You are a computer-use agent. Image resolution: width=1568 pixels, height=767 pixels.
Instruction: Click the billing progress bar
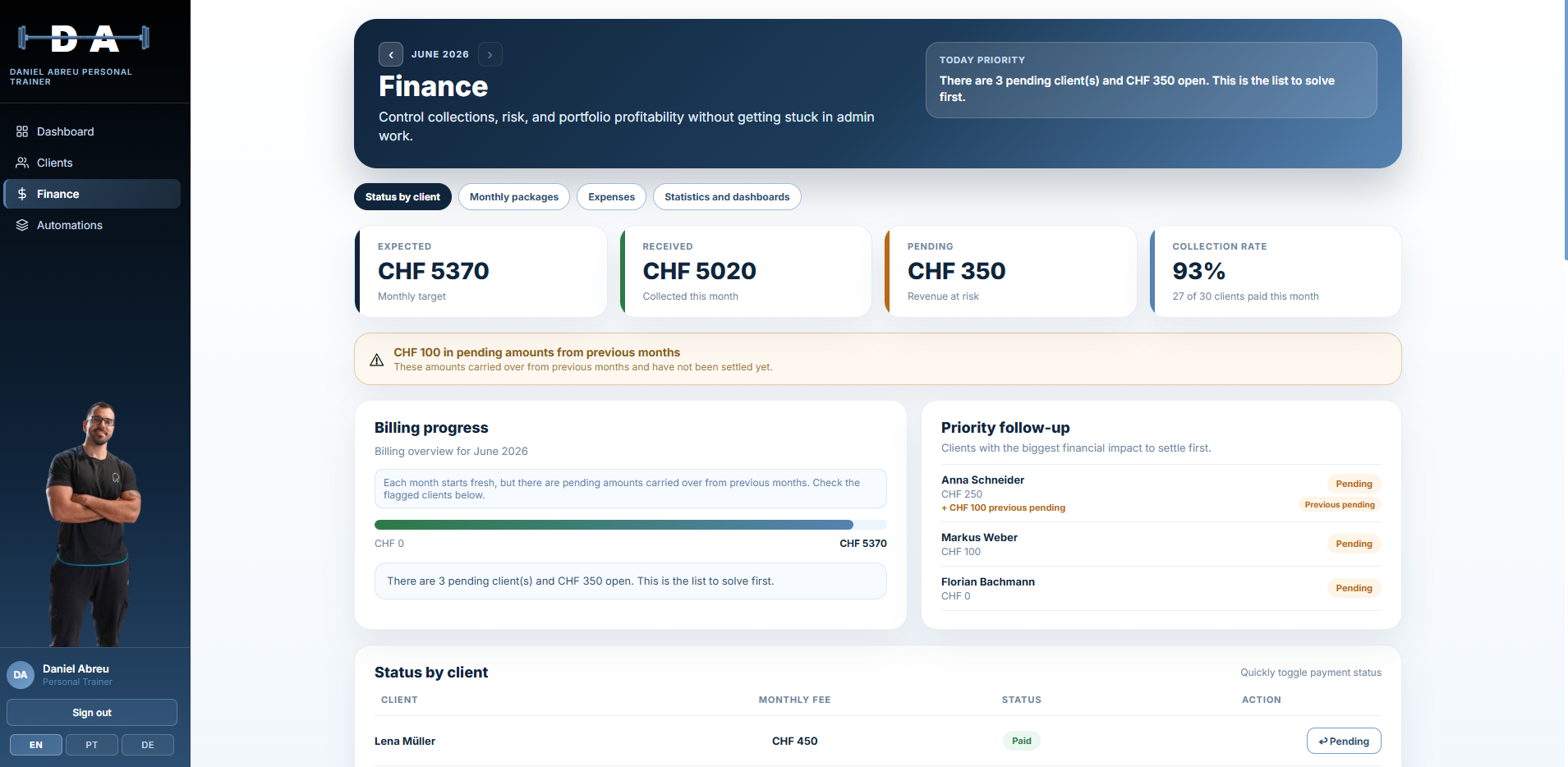click(631, 525)
